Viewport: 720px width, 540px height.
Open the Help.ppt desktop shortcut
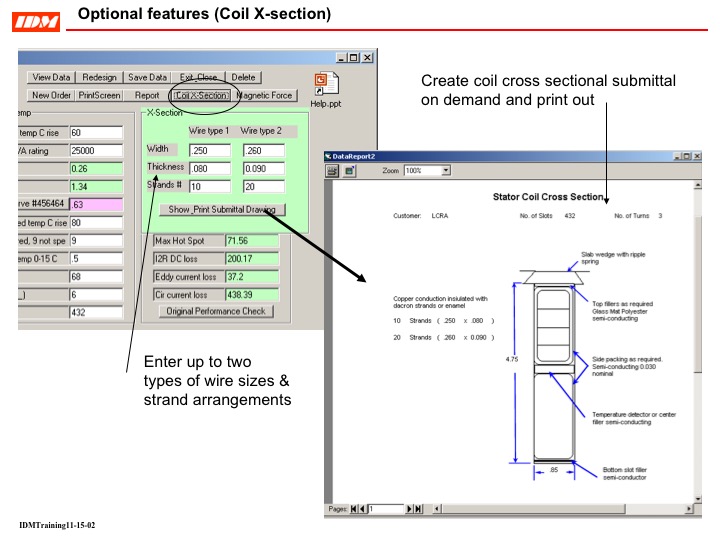pos(321,87)
